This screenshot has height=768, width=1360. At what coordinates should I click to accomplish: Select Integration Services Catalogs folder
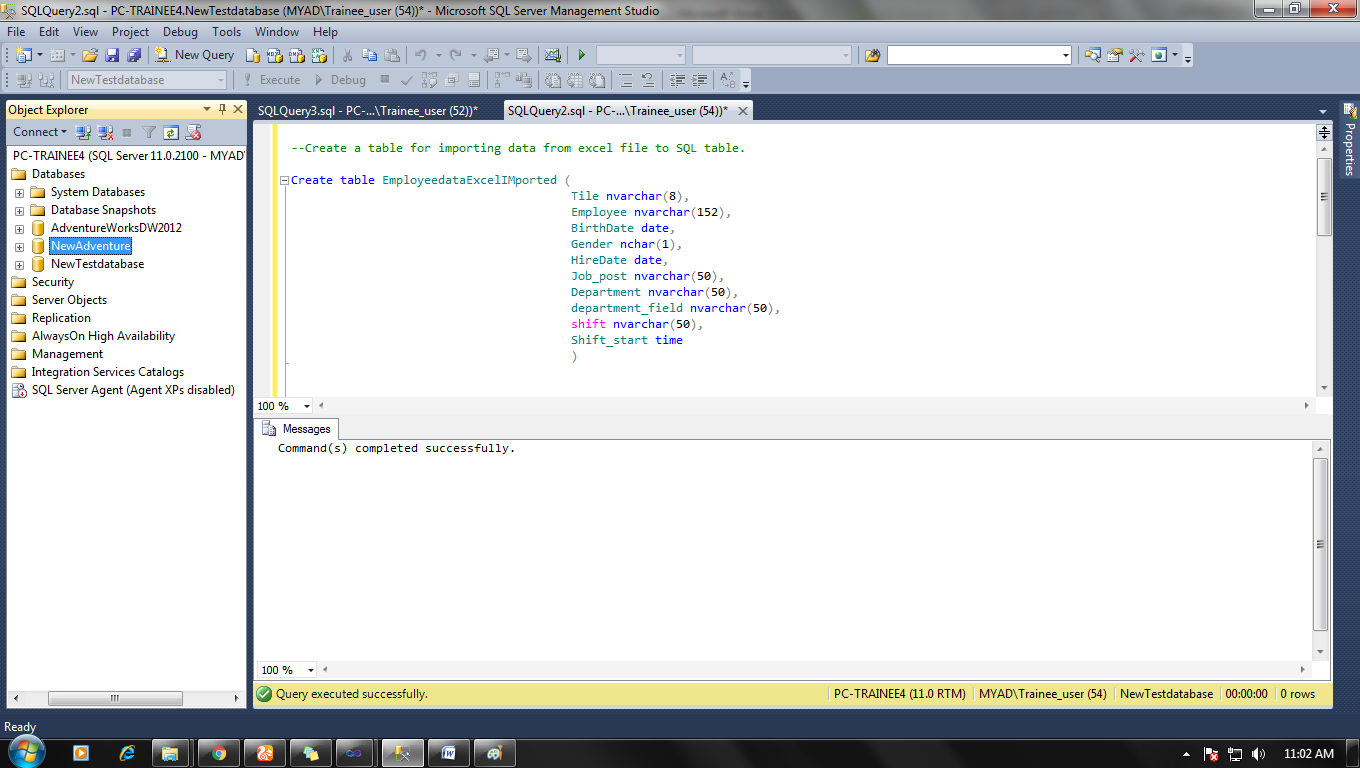click(98, 372)
